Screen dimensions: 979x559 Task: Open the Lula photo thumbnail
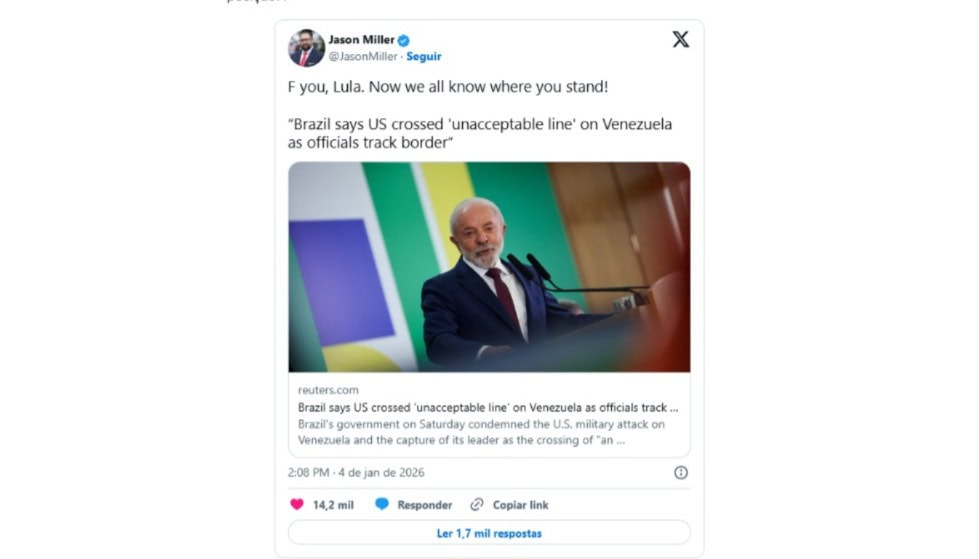(489, 267)
